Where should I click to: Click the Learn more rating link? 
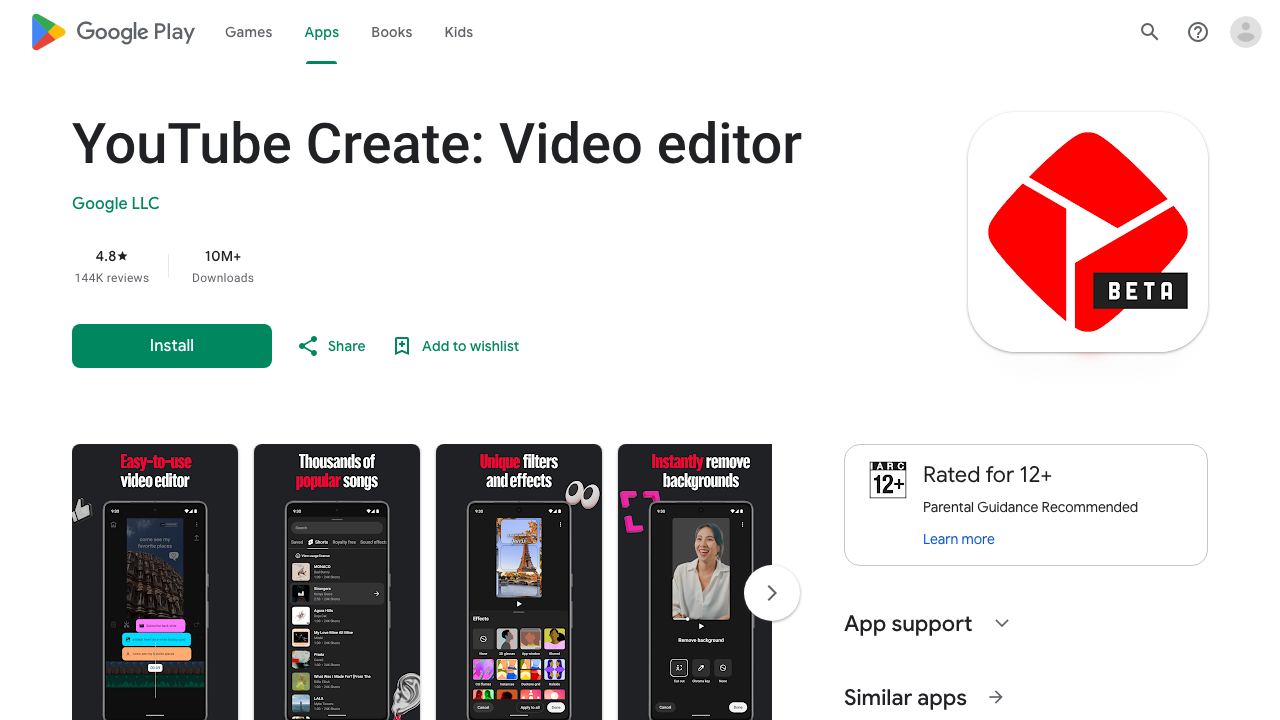click(959, 539)
